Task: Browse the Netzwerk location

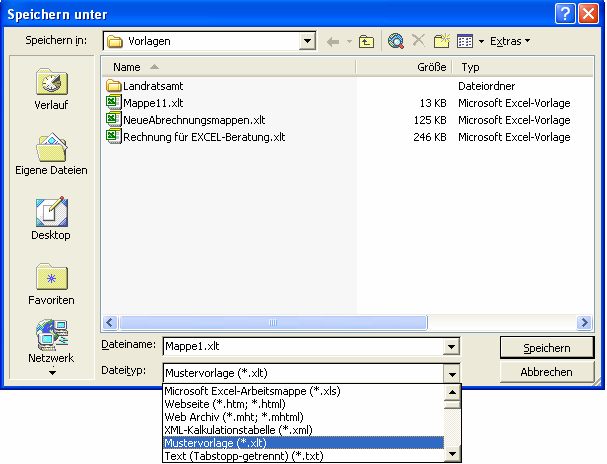Action: coord(51,341)
